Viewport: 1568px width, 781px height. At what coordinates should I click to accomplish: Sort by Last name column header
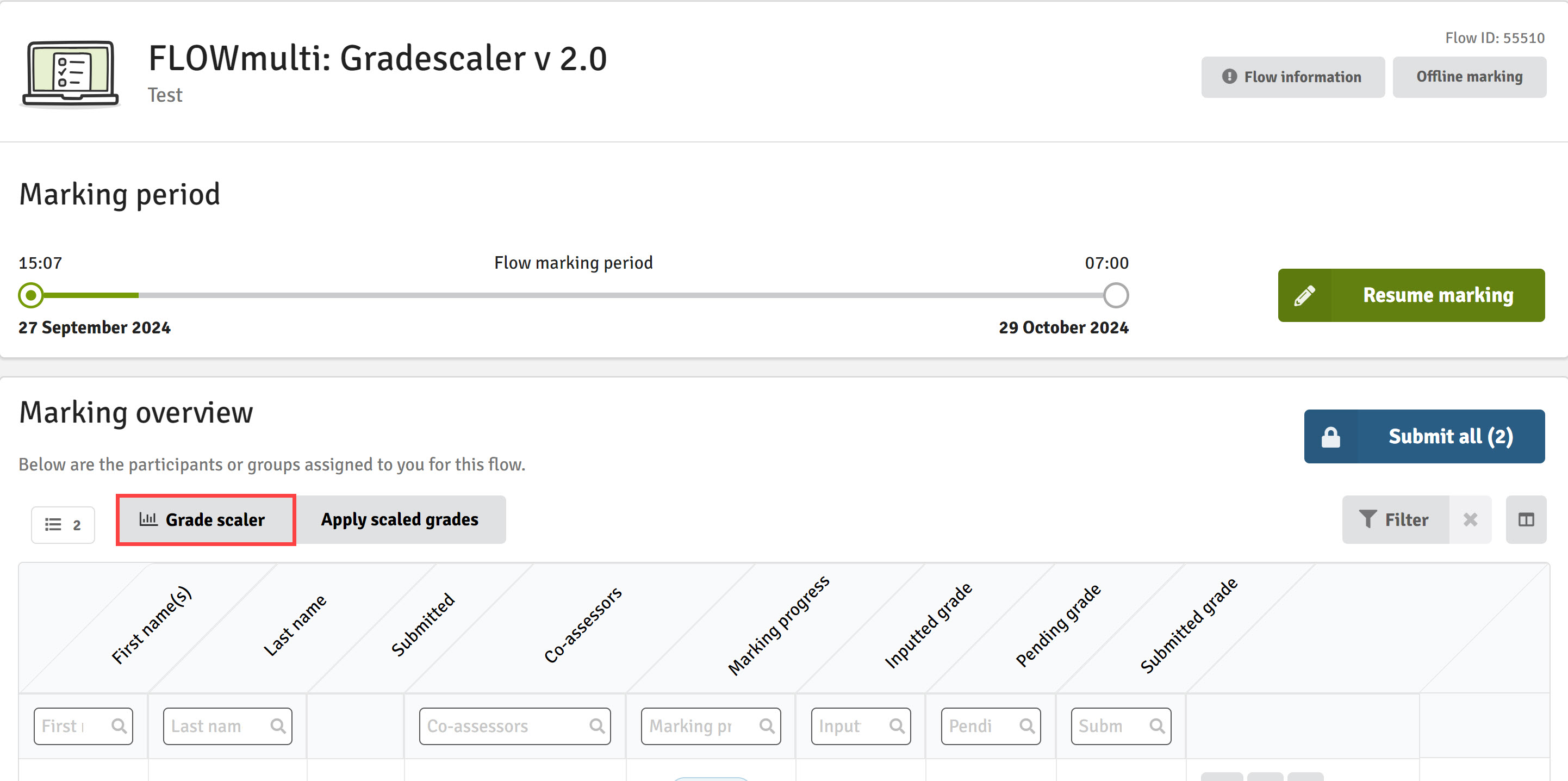pos(295,625)
